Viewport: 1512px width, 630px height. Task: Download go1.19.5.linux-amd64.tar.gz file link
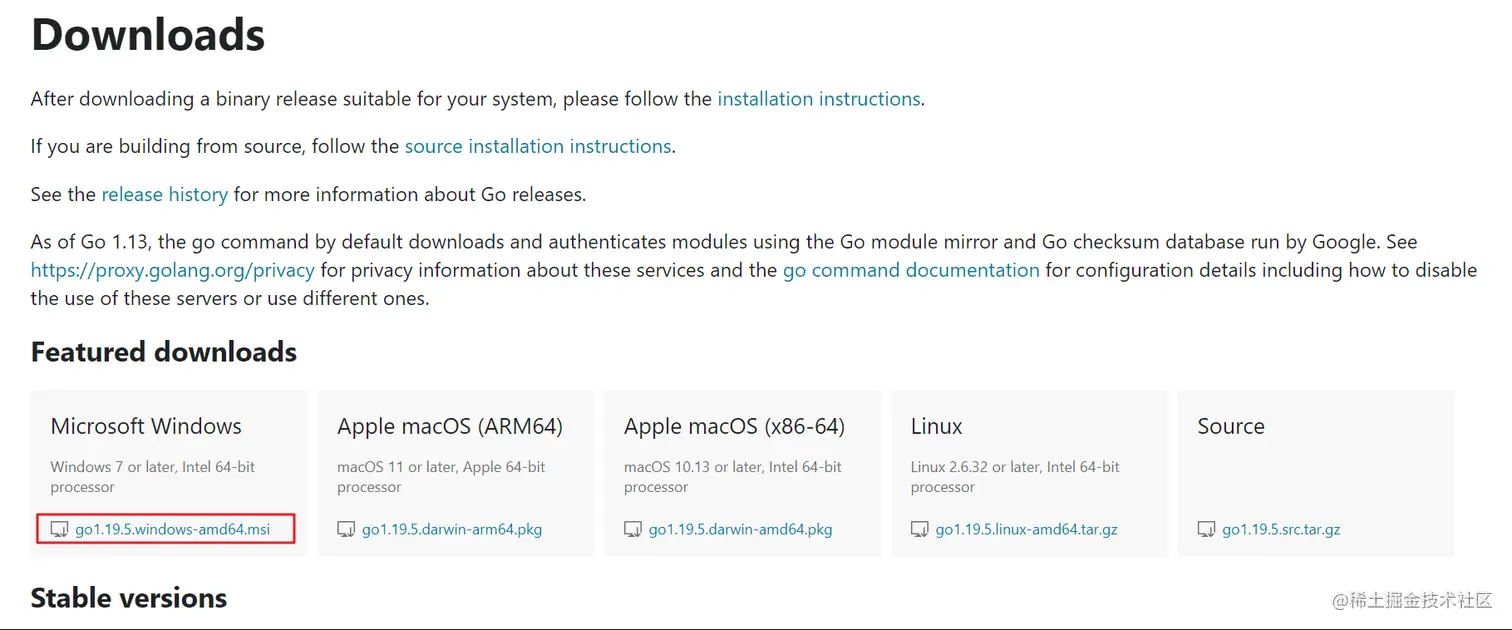pos(1027,529)
